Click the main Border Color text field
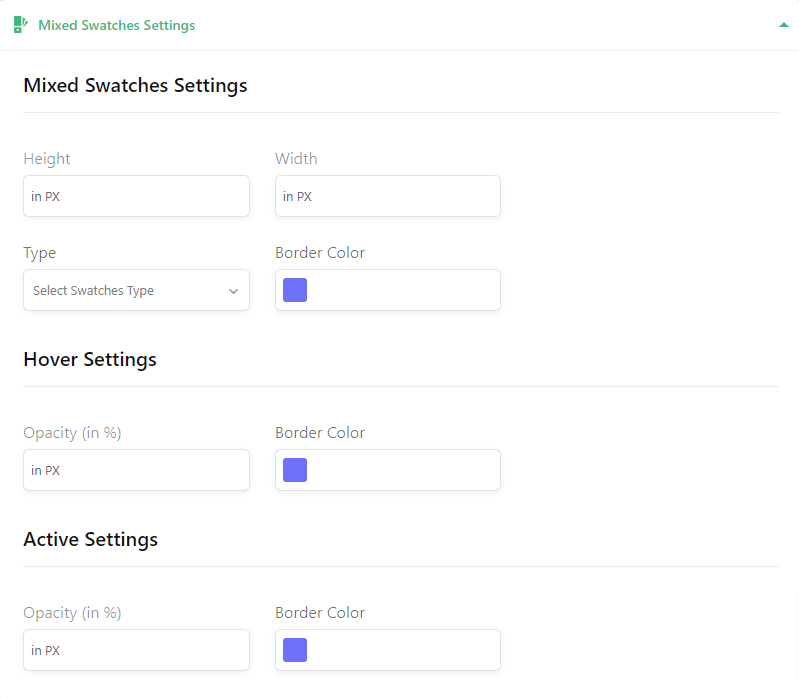This screenshot has width=799, height=699. 388,290
